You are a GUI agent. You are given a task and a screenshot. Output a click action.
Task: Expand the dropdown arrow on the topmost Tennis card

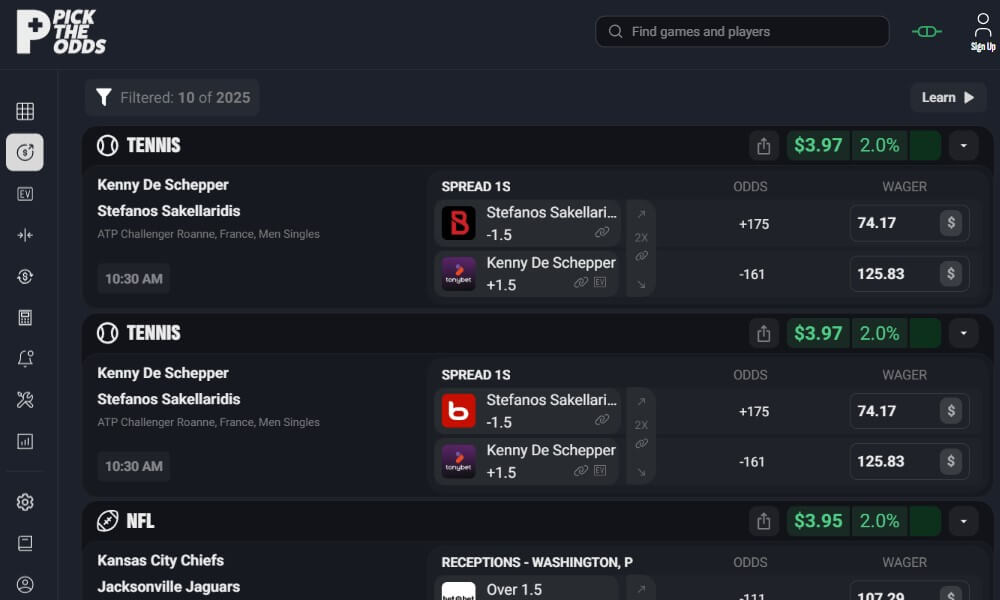click(x=963, y=146)
